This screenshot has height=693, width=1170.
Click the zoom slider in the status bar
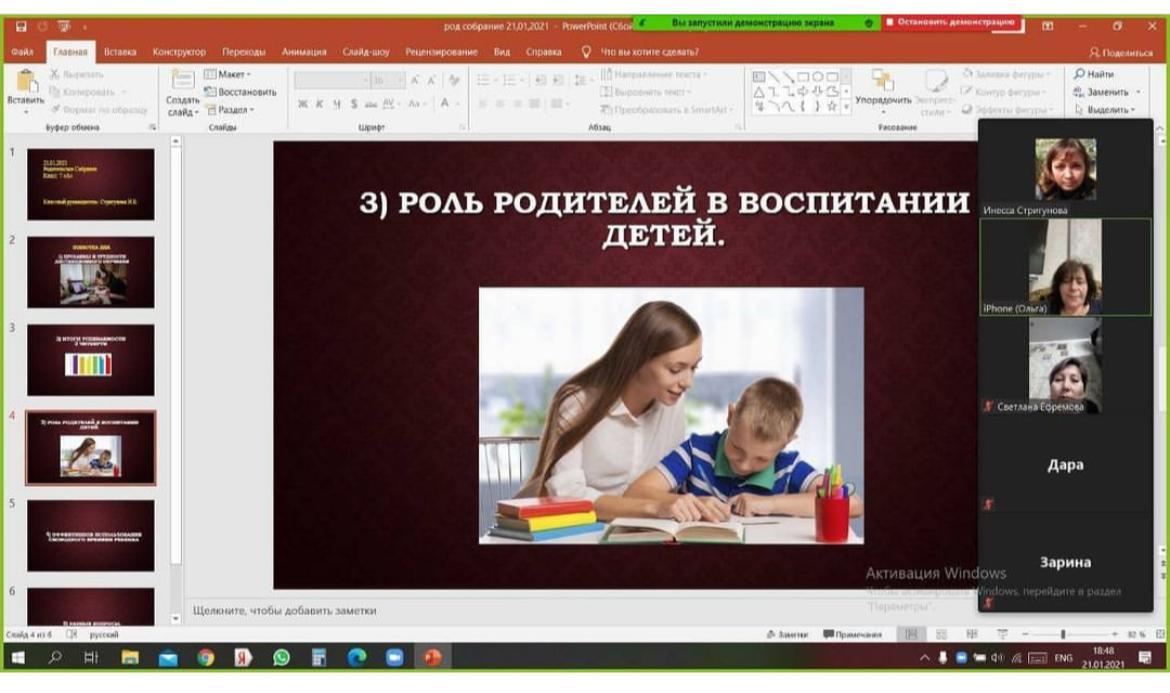click(x=1063, y=634)
